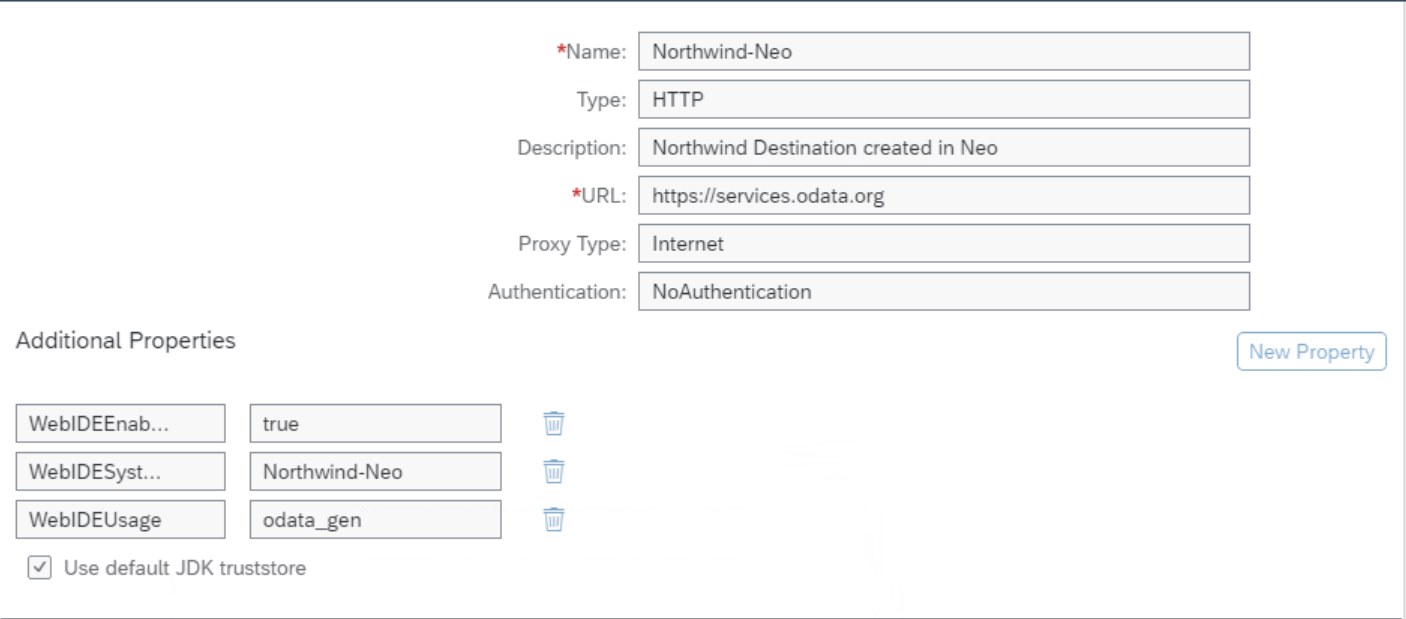Edit the Northwind-Neo property value field

point(375,471)
